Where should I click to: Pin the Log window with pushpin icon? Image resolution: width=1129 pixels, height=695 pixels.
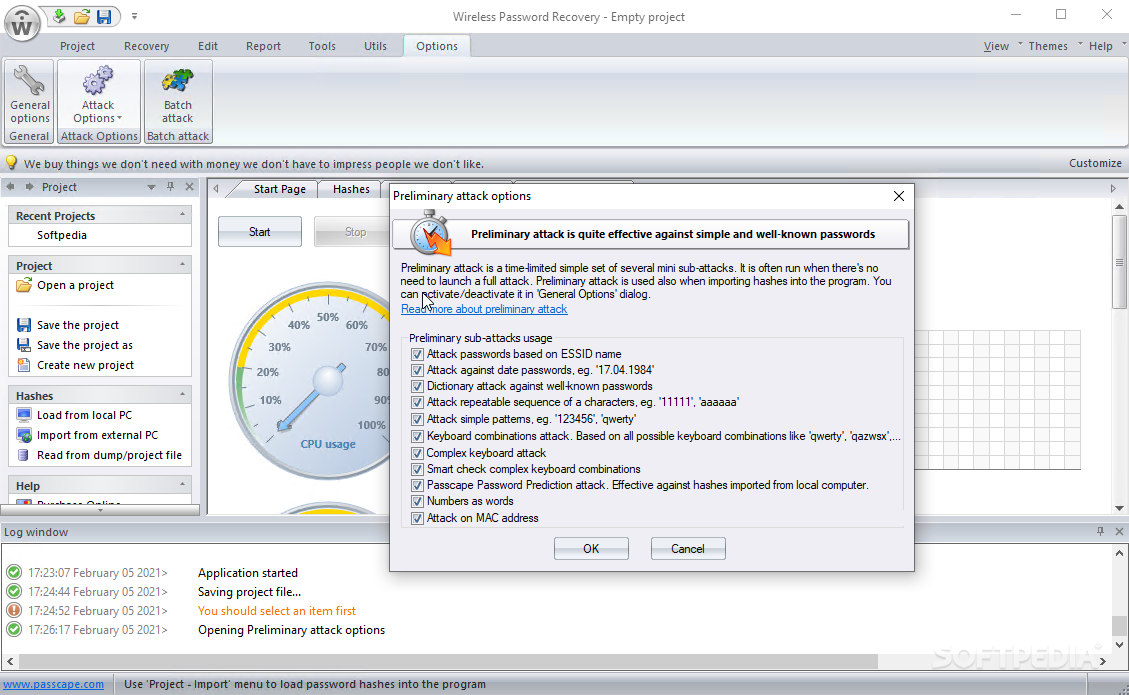(1100, 532)
